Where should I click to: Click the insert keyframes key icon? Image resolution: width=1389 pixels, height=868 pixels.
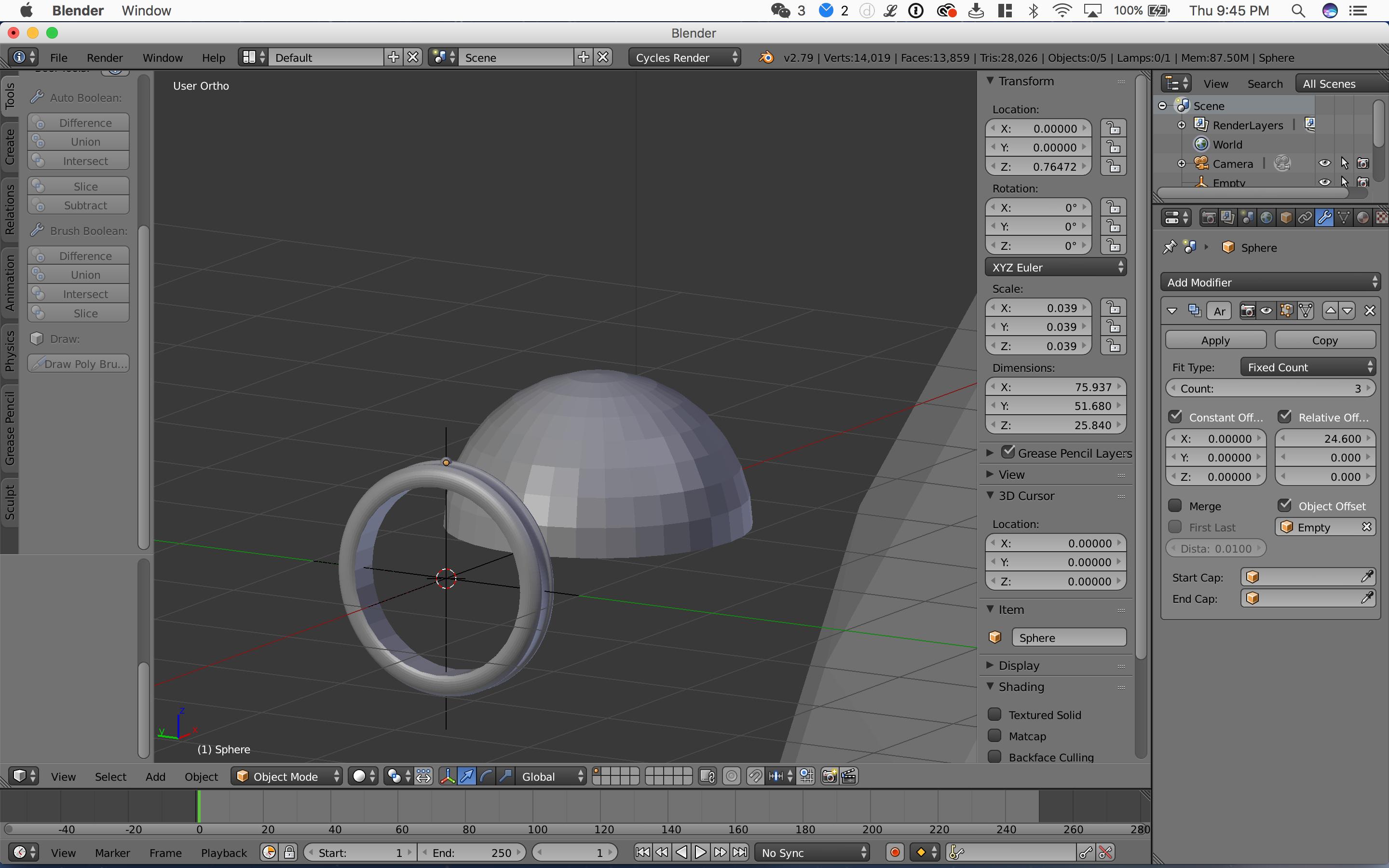tap(1085, 853)
